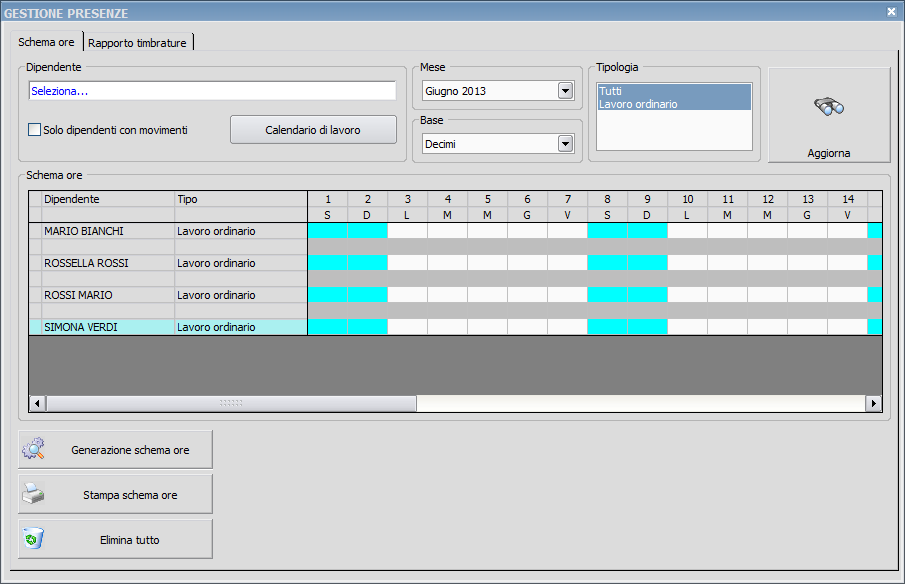Click day 3 column header
The width and height of the screenshot is (905, 584).
coord(407,199)
